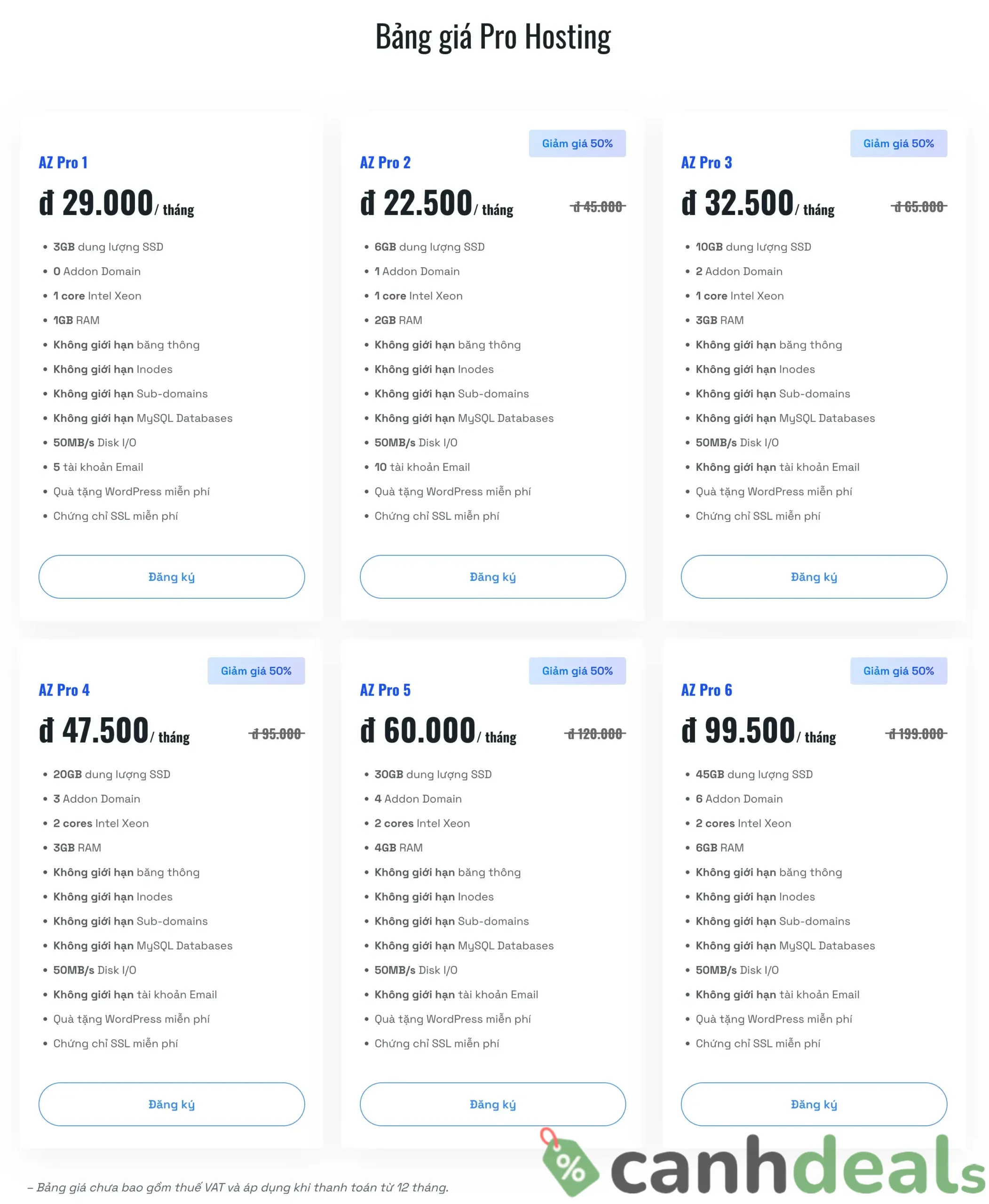Select the AZ Pro 2 heading
The image size is (989, 1204).
(x=385, y=163)
